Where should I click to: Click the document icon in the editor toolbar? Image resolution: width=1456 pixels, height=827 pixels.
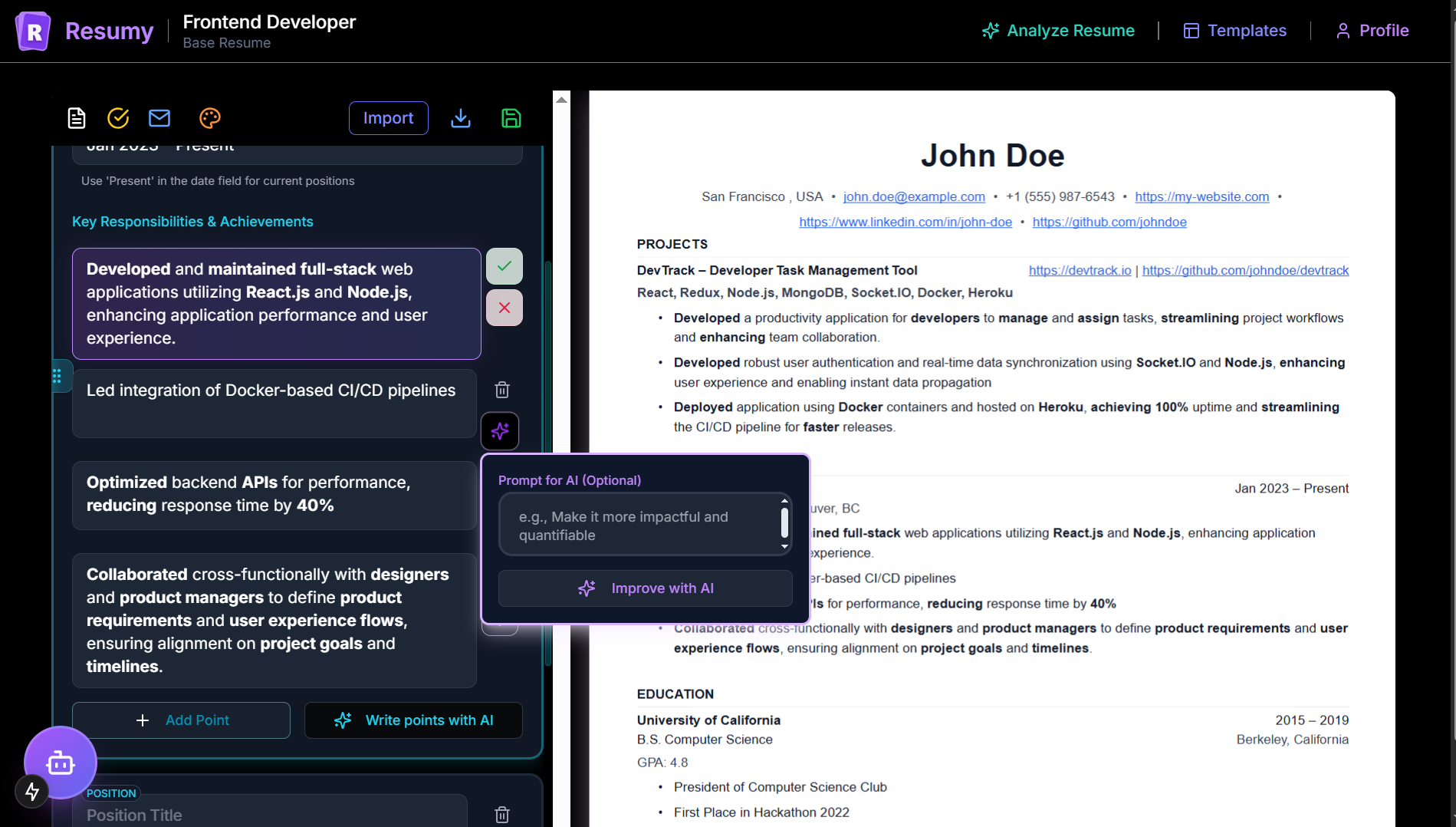[77, 118]
